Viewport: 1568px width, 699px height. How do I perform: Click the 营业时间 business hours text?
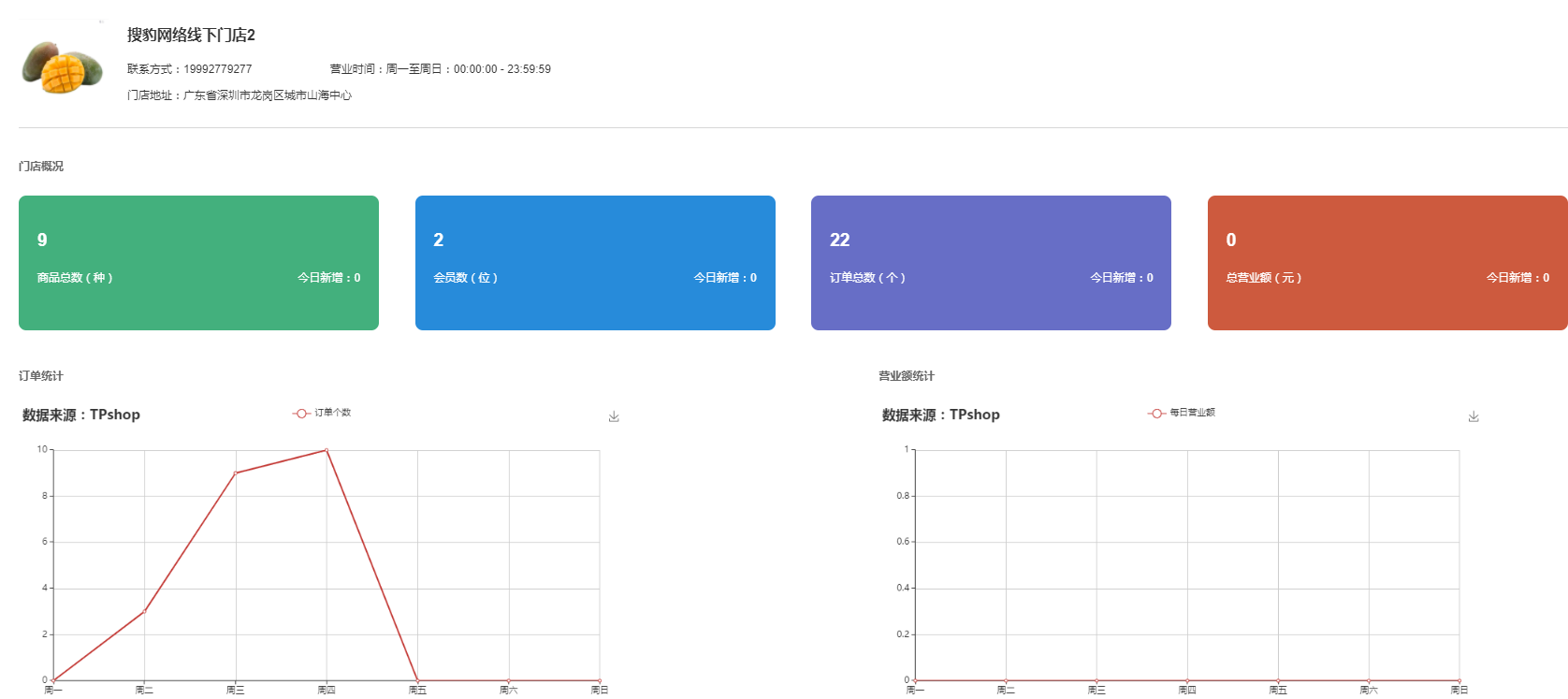click(x=440, y=69)
